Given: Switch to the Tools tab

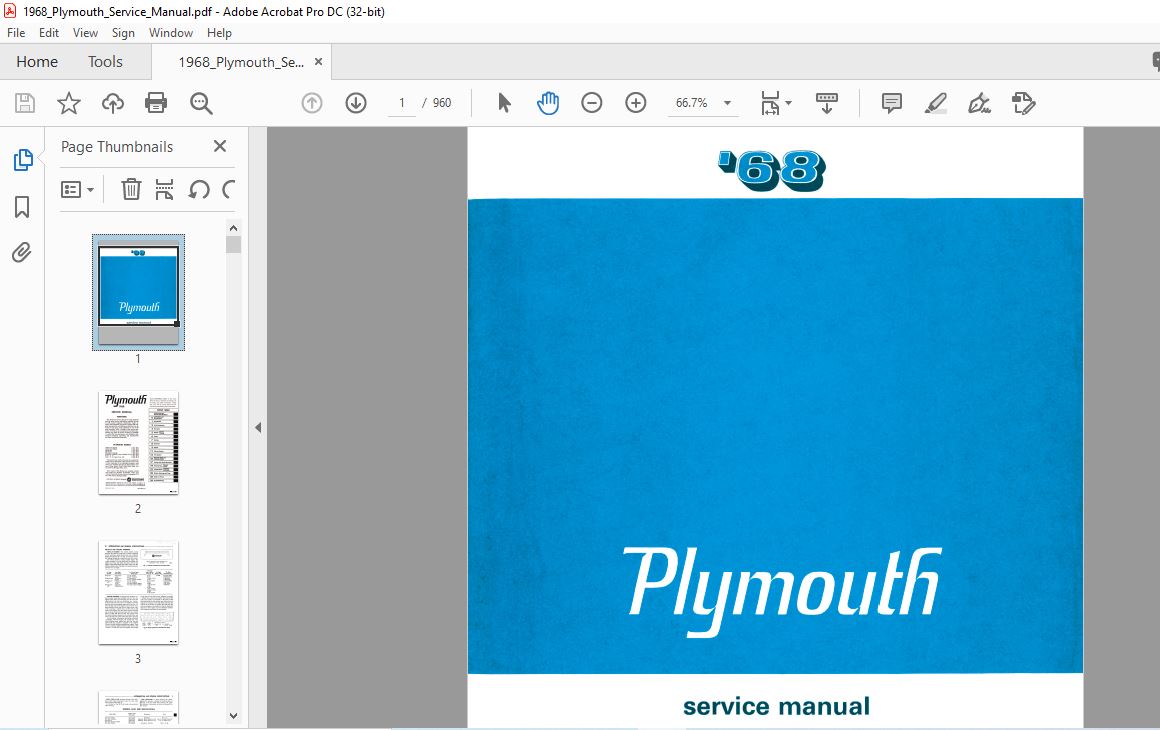Looking at the screenshot, I should coord(105,61).
